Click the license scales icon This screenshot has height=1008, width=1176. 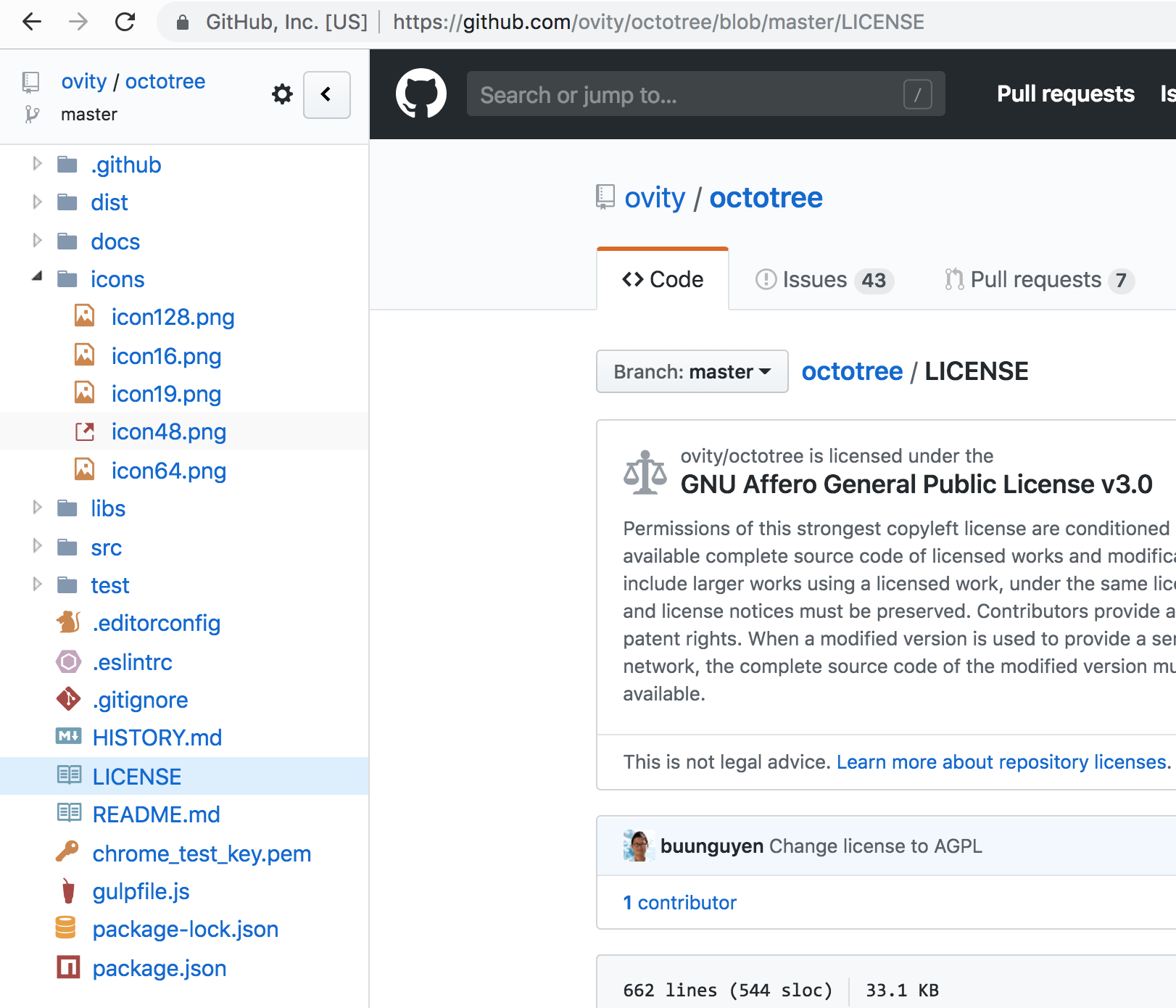[x=645, y=473]
